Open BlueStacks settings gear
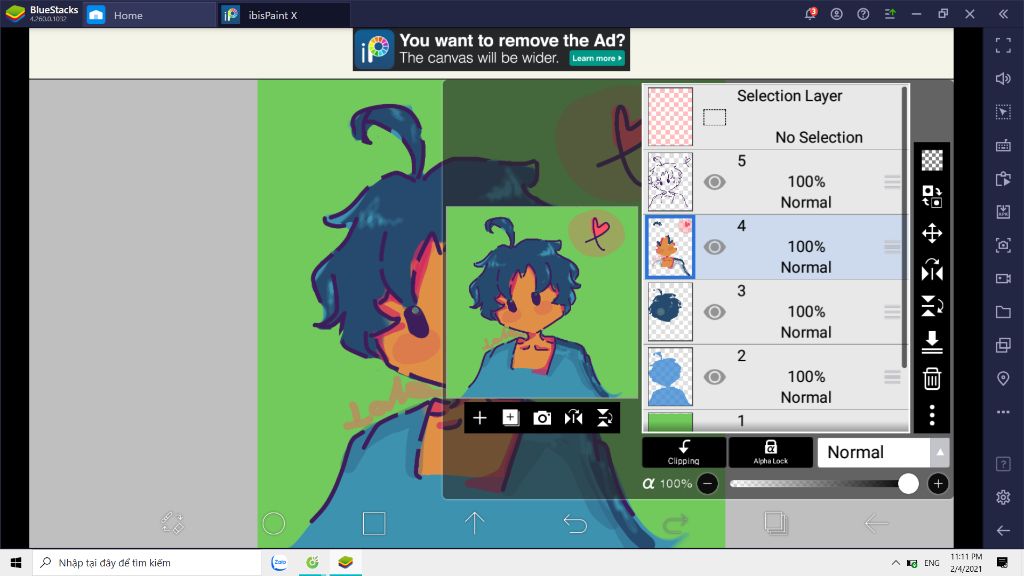Screen dimensions: 1024x576 (x=1003, y=497)
